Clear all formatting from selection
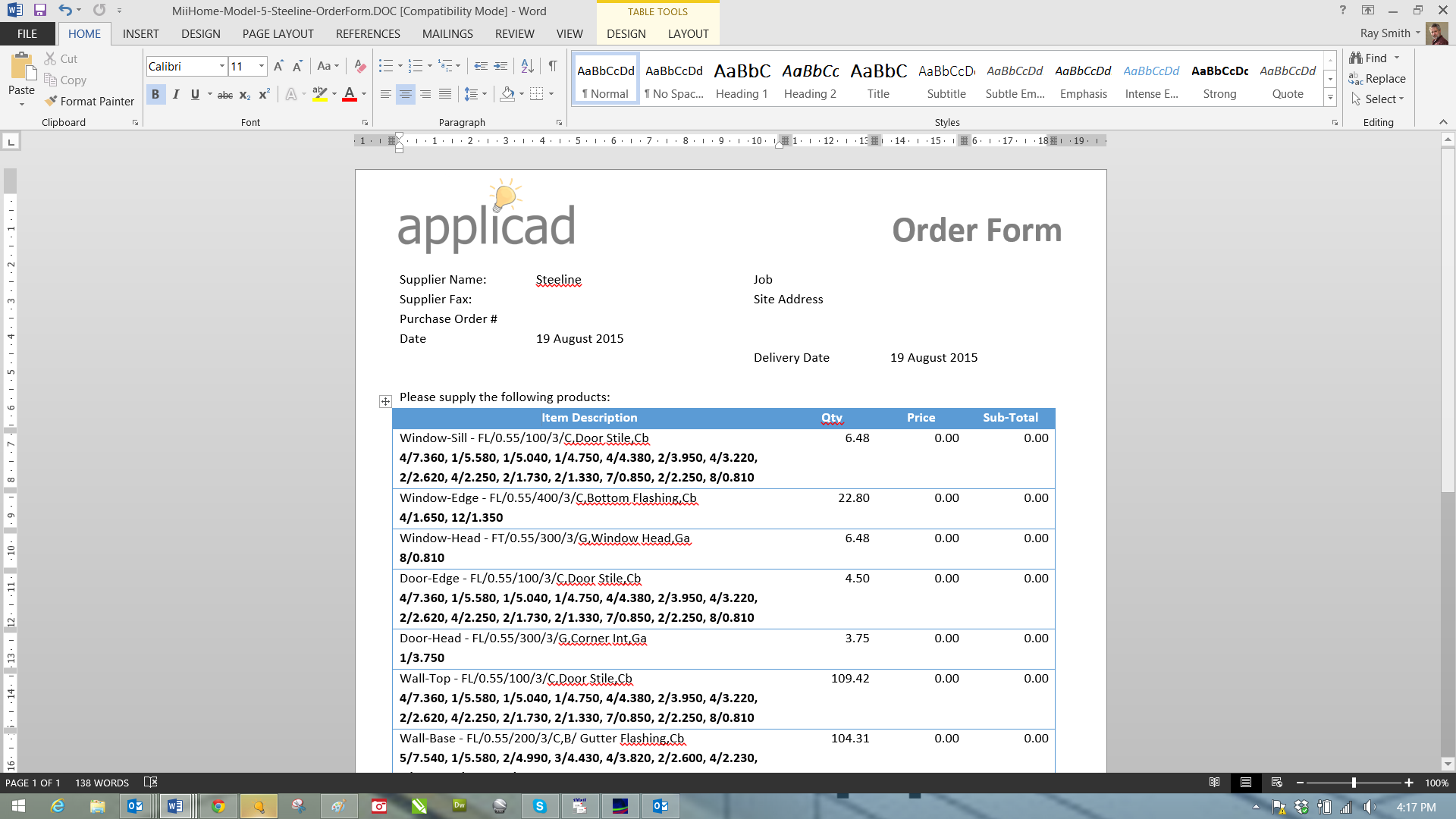The width and height of the screenshot is (1456, 819). pos(359,66)
